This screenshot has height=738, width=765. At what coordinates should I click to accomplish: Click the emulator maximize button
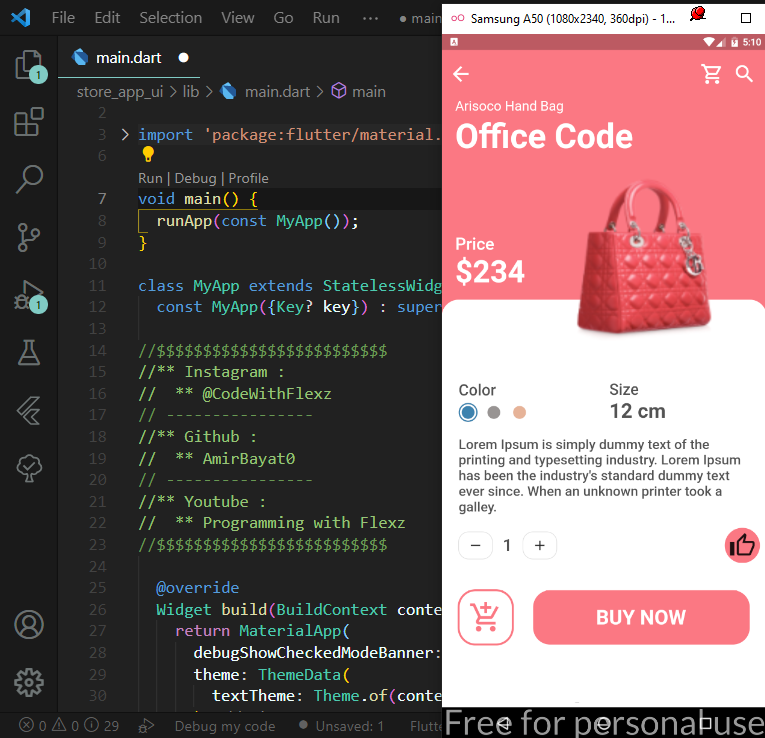[x=745, y=18]
